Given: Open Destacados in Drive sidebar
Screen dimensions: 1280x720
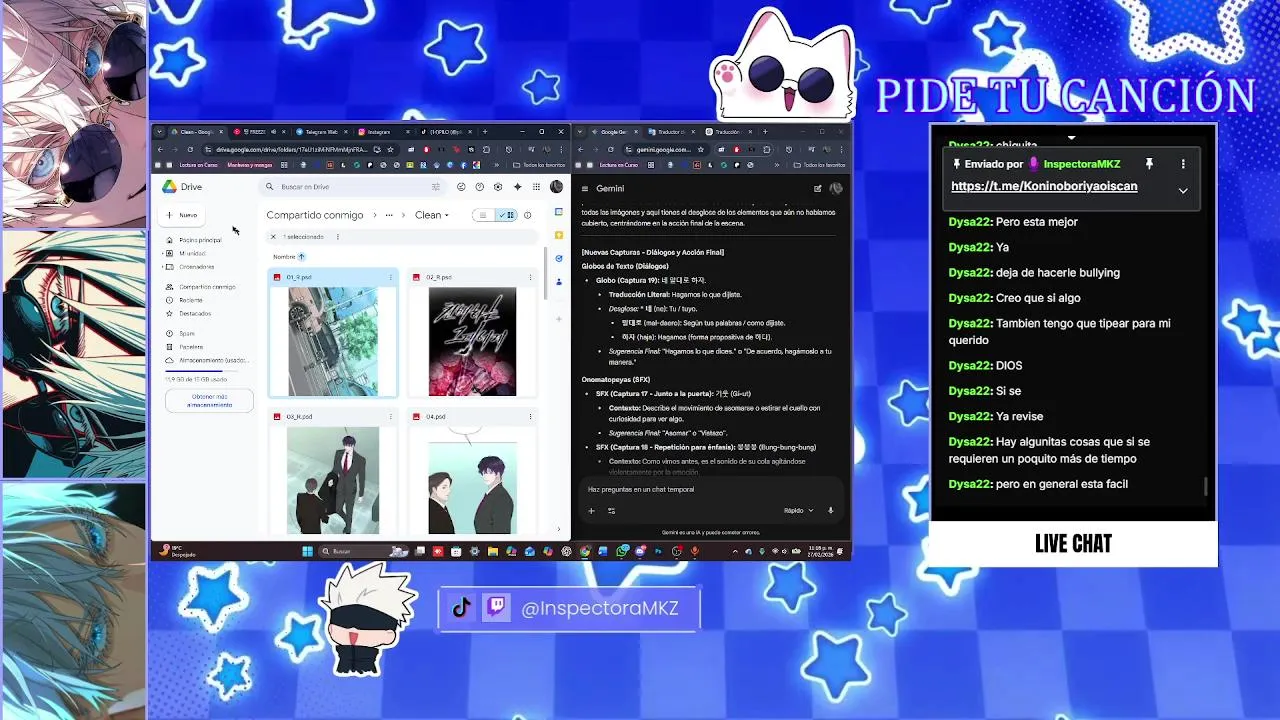Looking at the screenshot, I should click(194, 313).
